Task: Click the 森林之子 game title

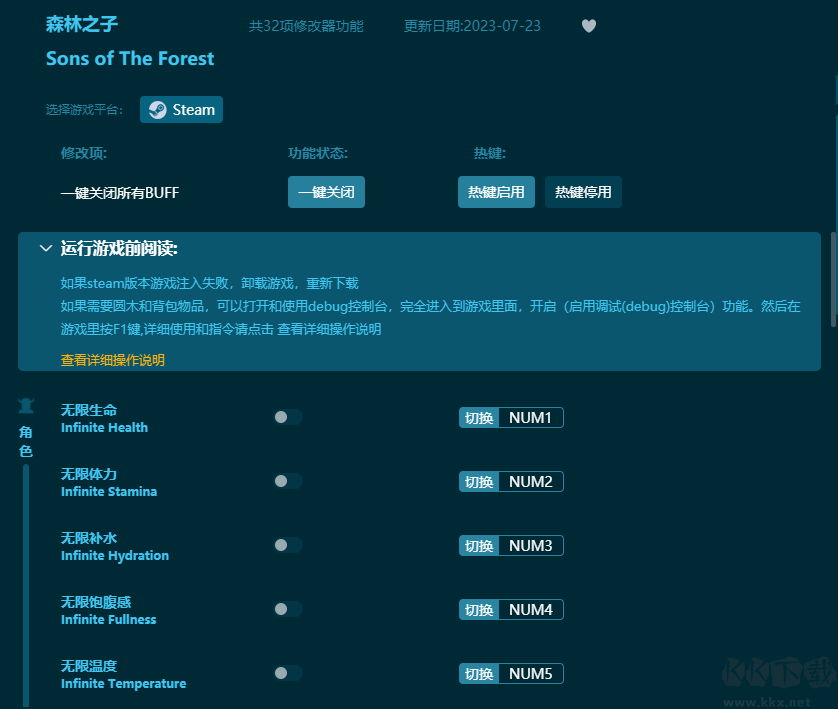Action: (x=81, y=24)
